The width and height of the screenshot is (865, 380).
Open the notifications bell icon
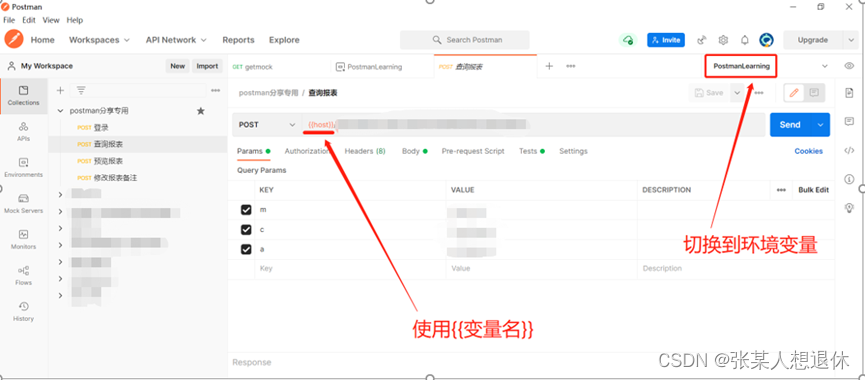tap(745, 40)
